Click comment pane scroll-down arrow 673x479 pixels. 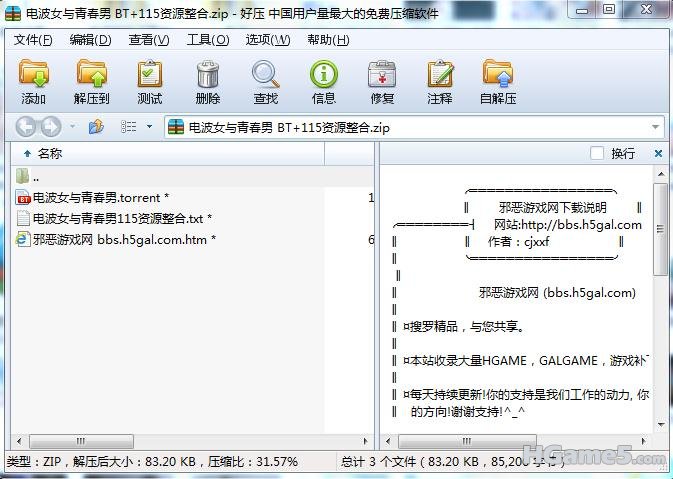click(x=661, y=424)
